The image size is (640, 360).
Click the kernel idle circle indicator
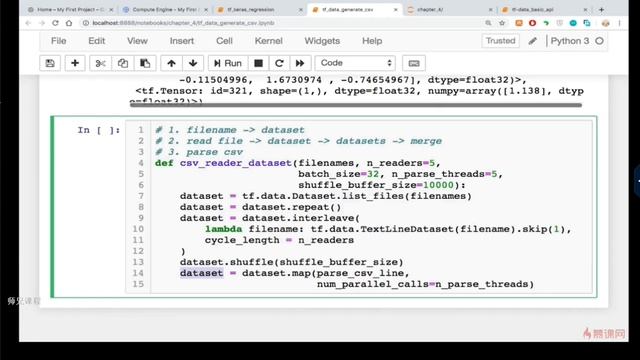[599, 41]
